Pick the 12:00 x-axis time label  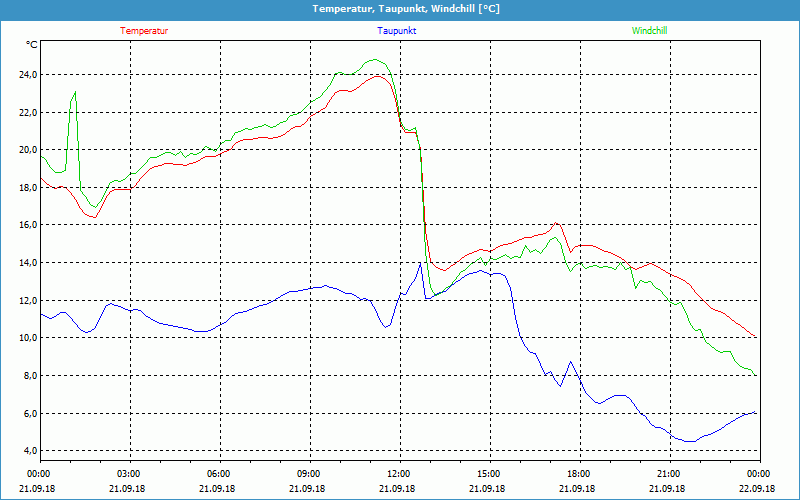point(399,474)
